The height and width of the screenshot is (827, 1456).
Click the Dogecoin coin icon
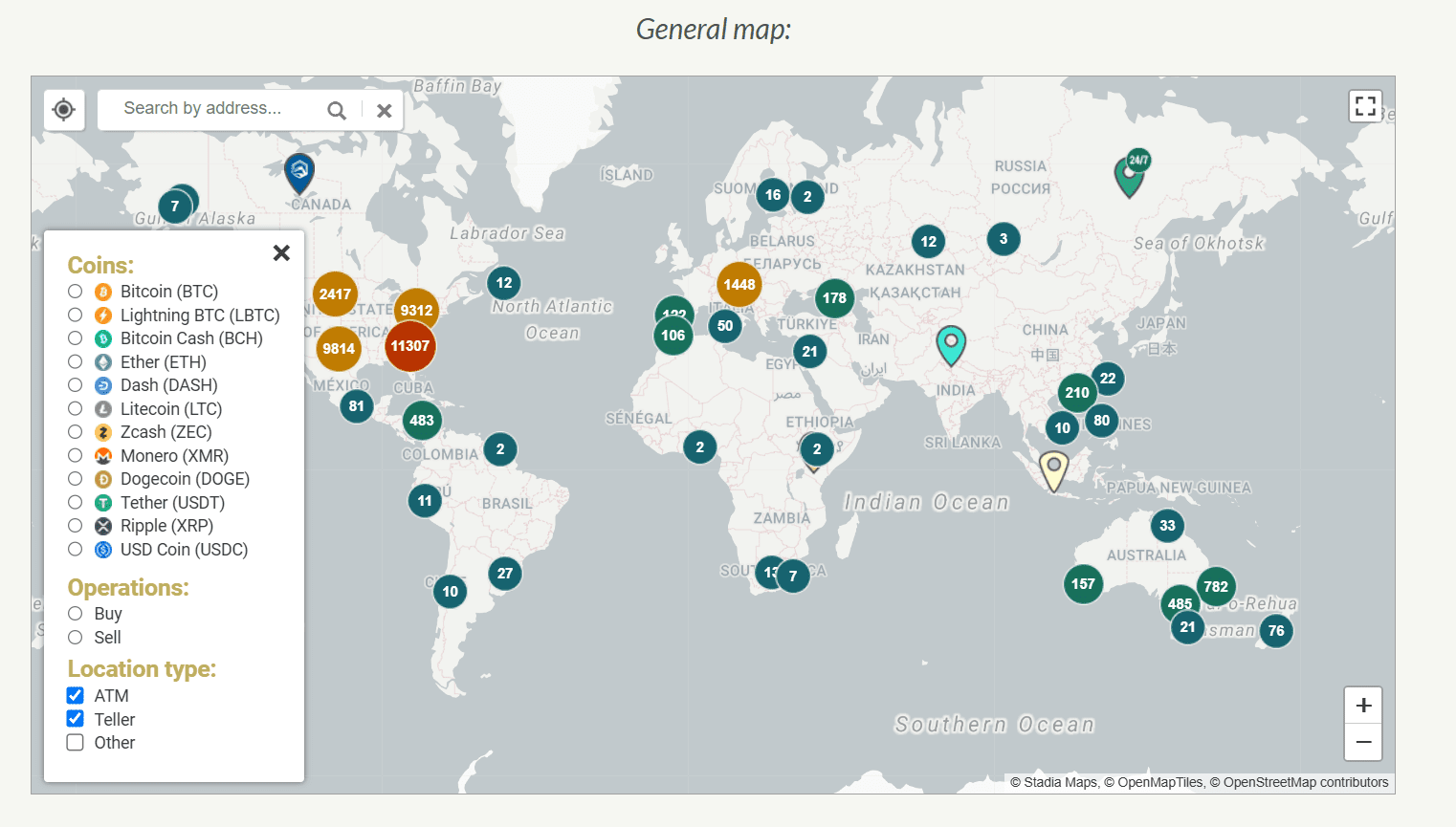(x=102, y=478)
